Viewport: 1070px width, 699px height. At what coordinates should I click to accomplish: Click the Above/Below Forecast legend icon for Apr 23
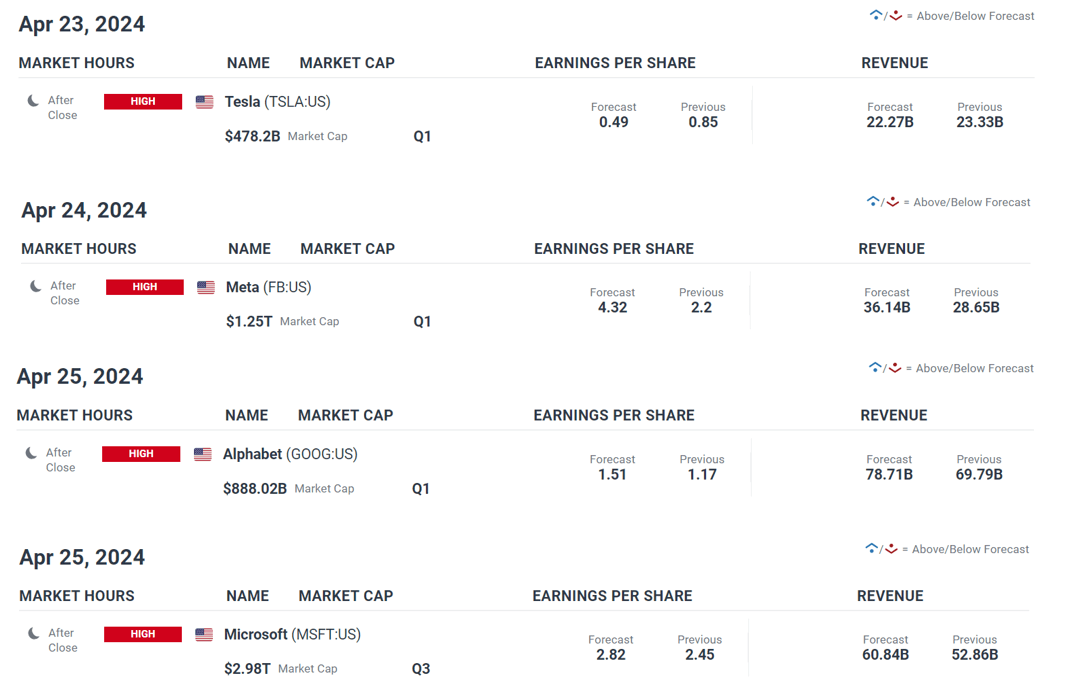click(x=886, y=16)
